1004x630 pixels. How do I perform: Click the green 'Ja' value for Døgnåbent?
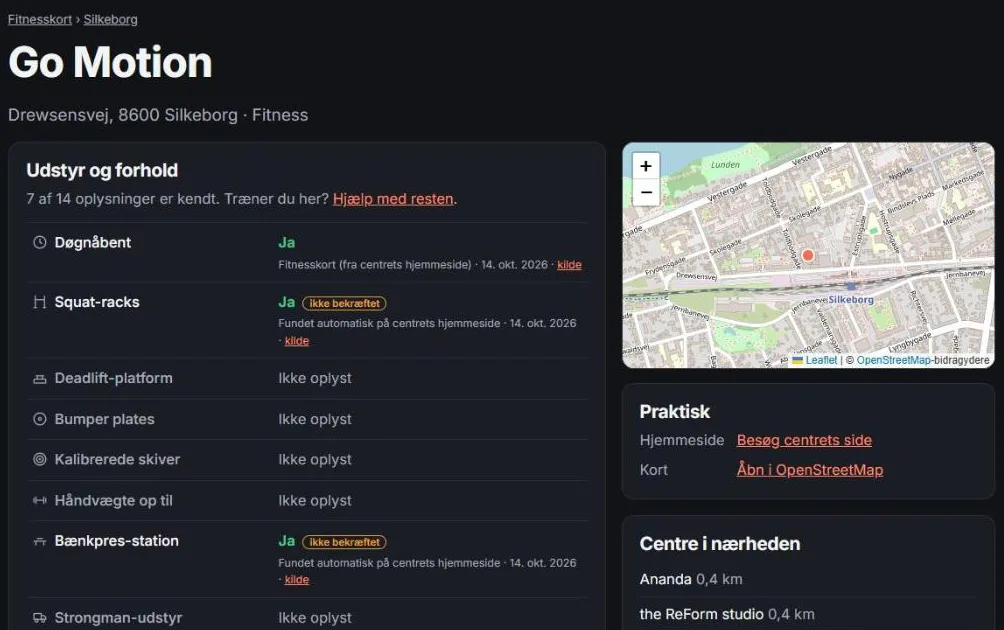pyautogui.click(x=286, y=242)
